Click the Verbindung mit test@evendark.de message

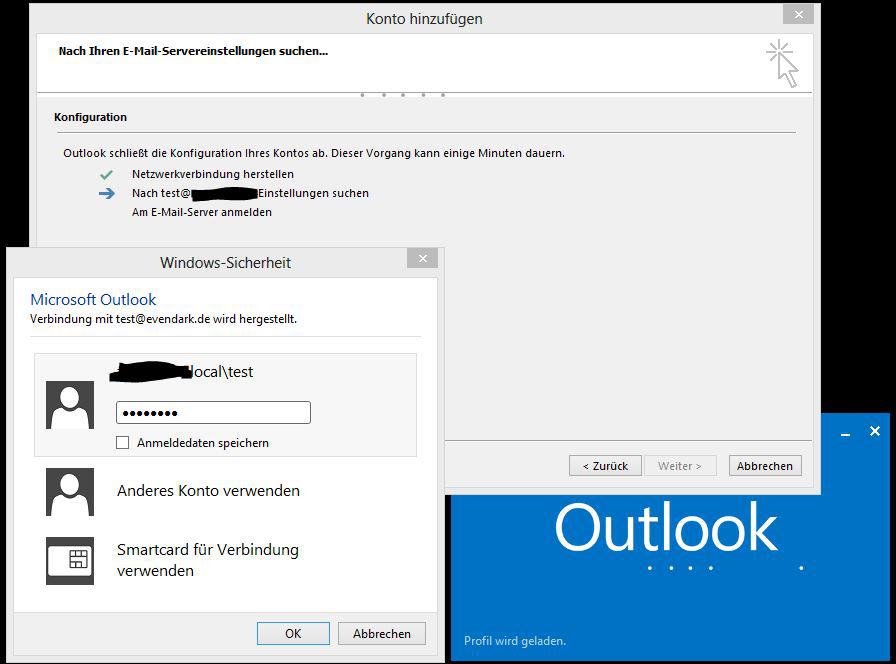[x=163, y=319]
